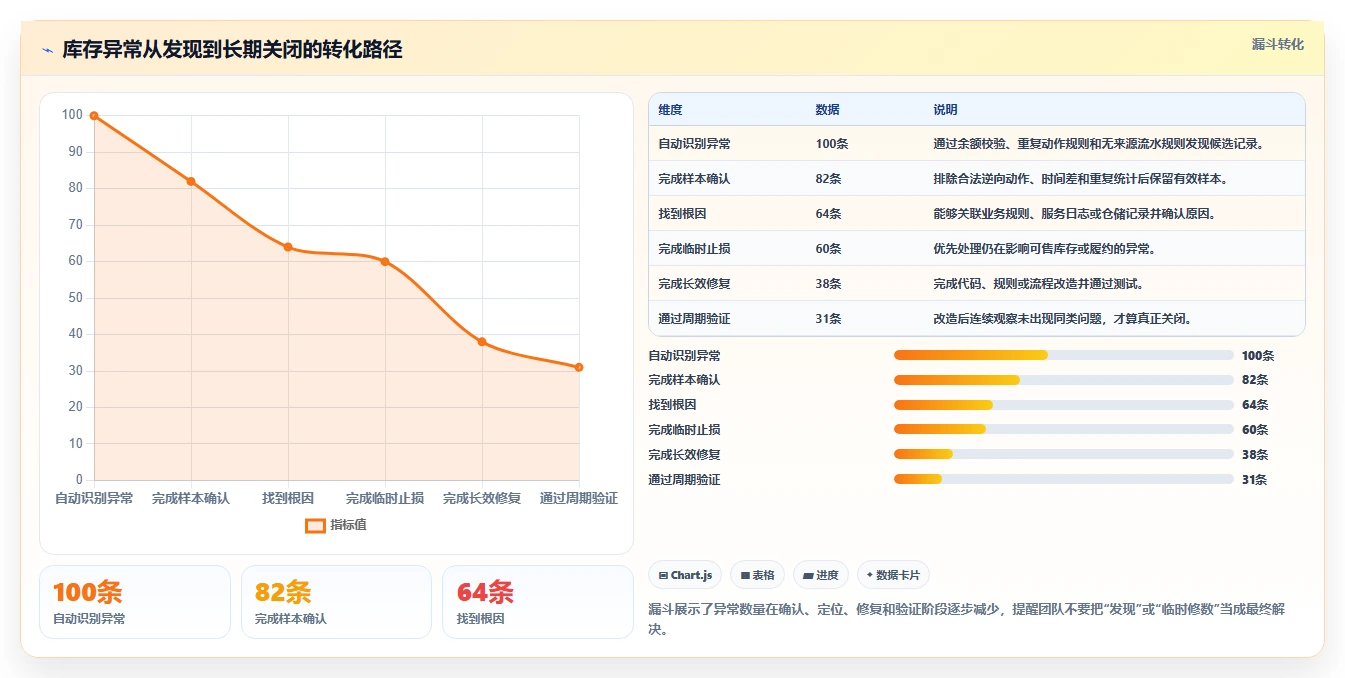Click the chart point at 完成临时止损
This screenshot has height=678, width=1345.
point(385,262)
